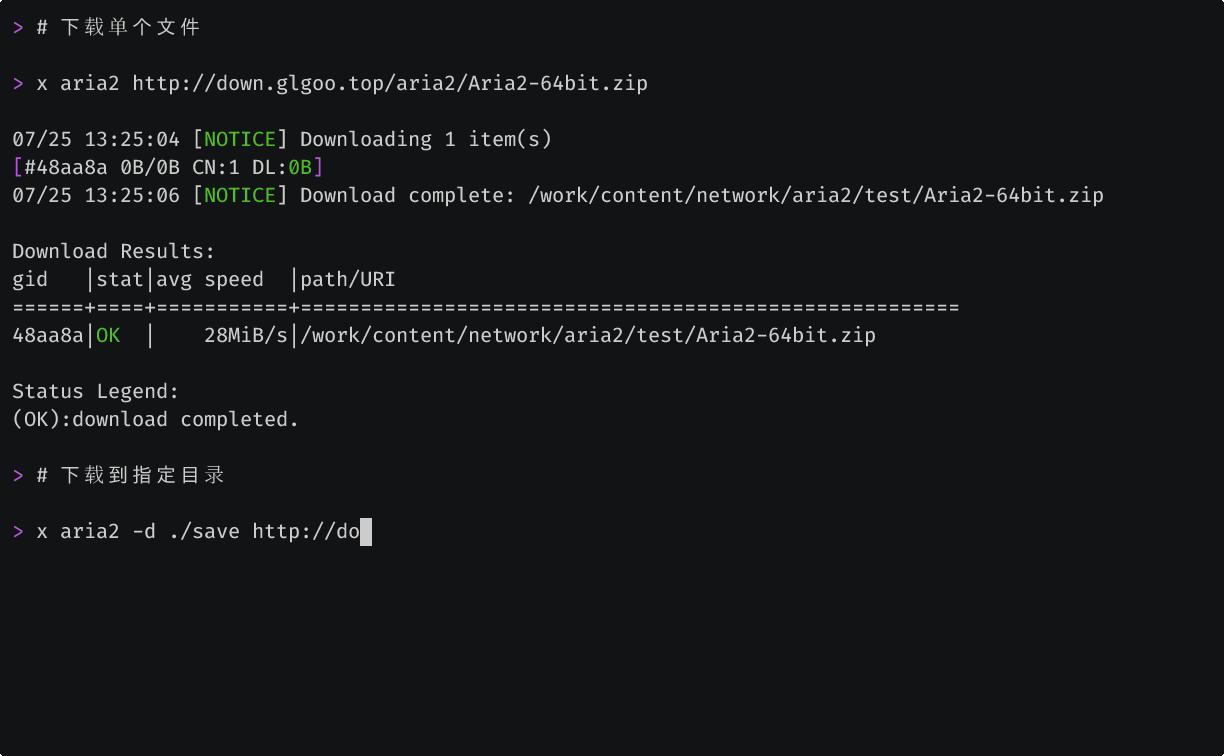Image resolution: width=1224 pixels, height=756 pixels.
Task: Click the "avg speed" column header
Action: (x=210, y=279)
